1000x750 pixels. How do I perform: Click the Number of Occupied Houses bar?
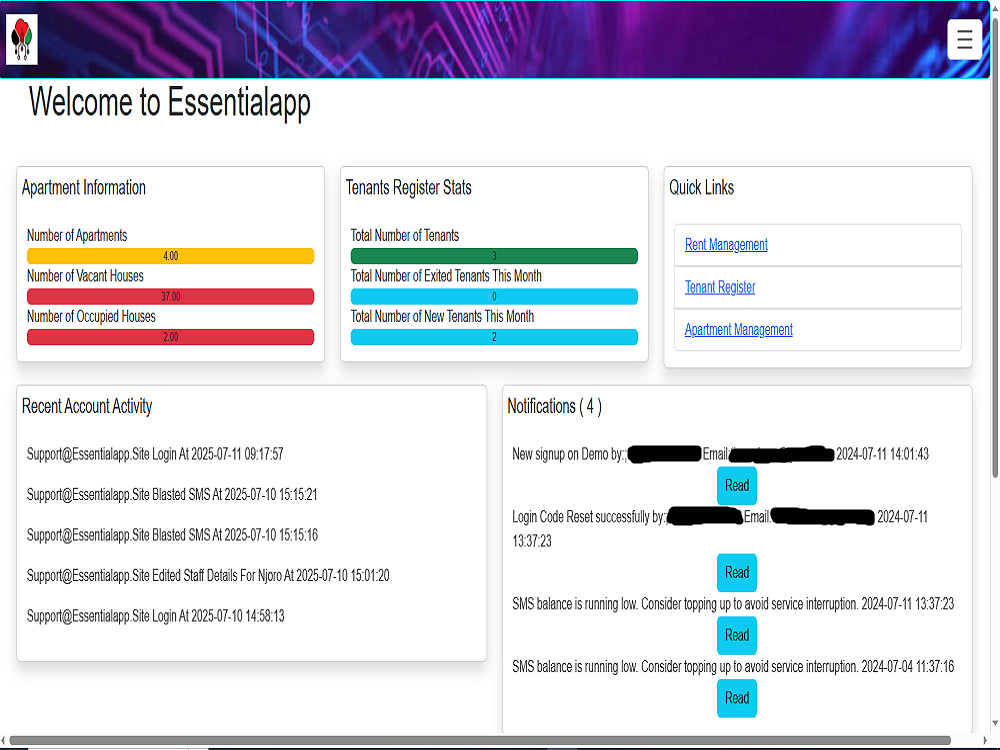[170, 337]
